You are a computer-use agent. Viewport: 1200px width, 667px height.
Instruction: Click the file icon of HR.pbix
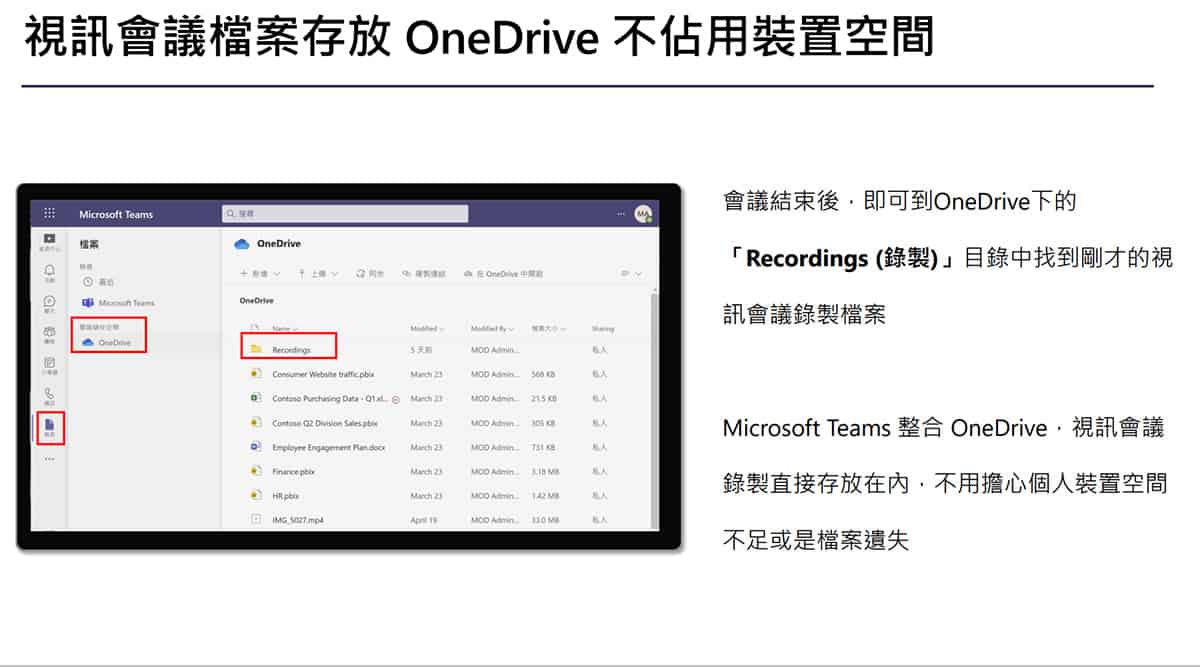pos(256,495)
